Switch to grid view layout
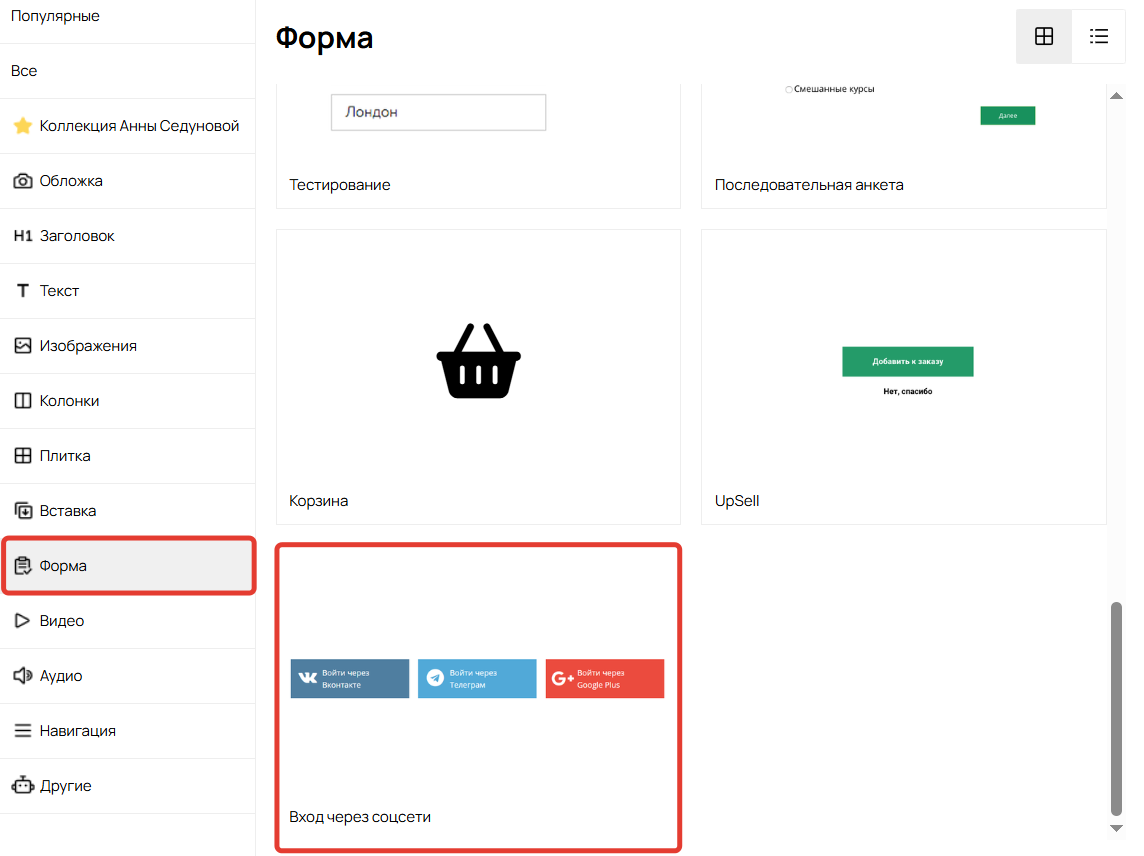This screenshot has height=856, width=1144. (1043, 37)
